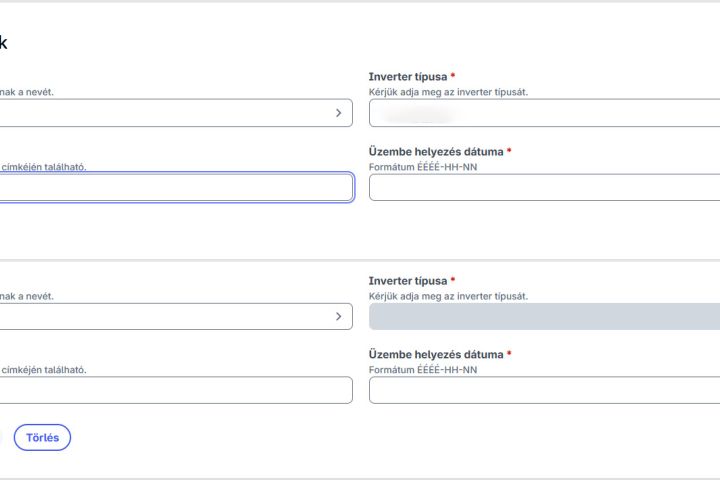Select the lower Üzembe helyezés dátuma field
Screen dimensions: 720x480
544,390
